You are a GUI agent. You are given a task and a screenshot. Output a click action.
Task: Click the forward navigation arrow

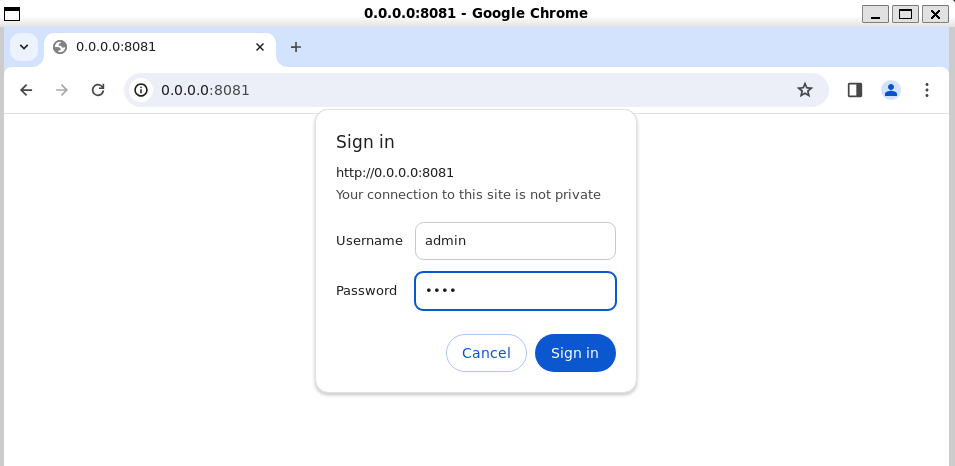pos(62,90)
